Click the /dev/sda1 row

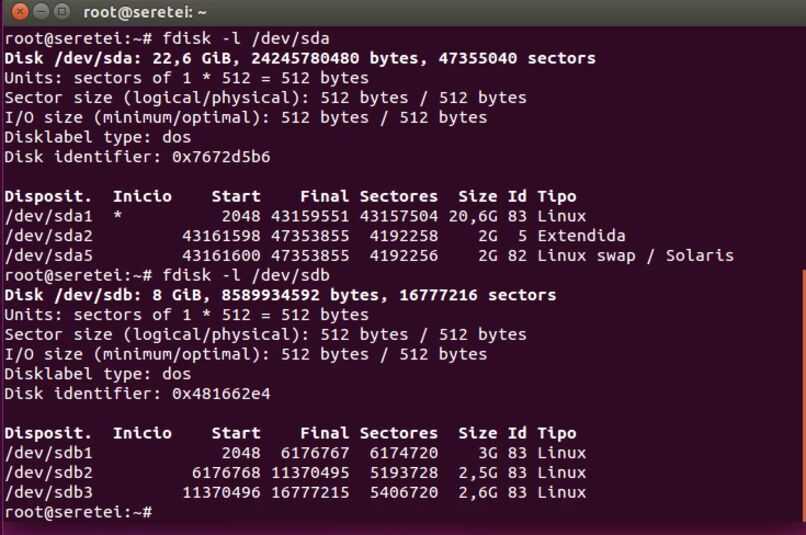[x=295, y=216]
